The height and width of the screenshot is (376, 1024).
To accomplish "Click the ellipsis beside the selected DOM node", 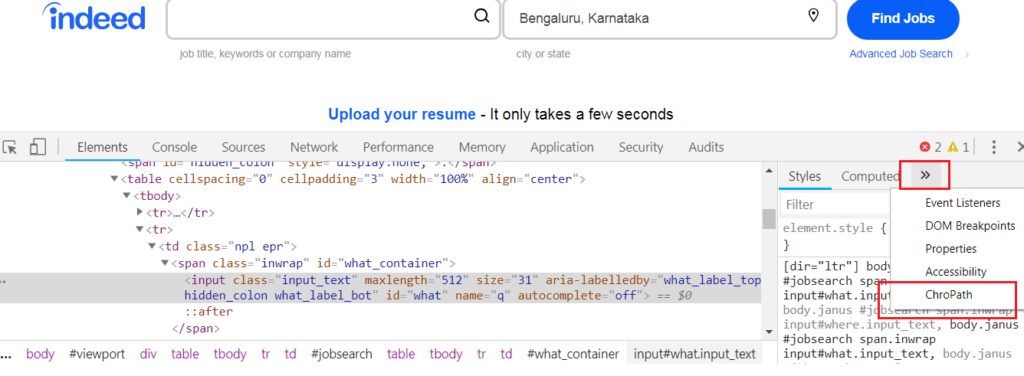I will coord(3,281).
